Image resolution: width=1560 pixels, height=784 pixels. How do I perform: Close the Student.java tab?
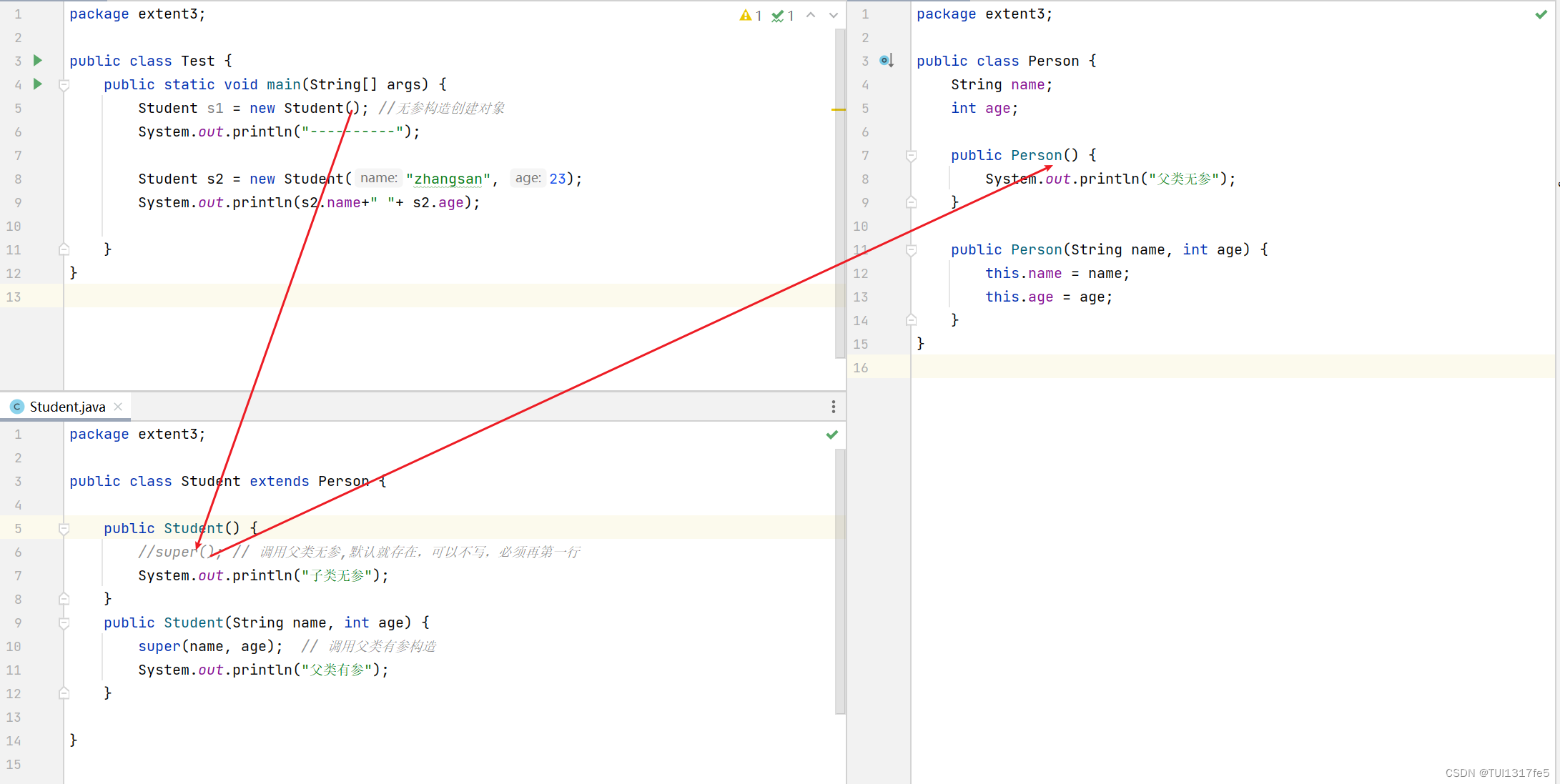[x=119, y=407]
